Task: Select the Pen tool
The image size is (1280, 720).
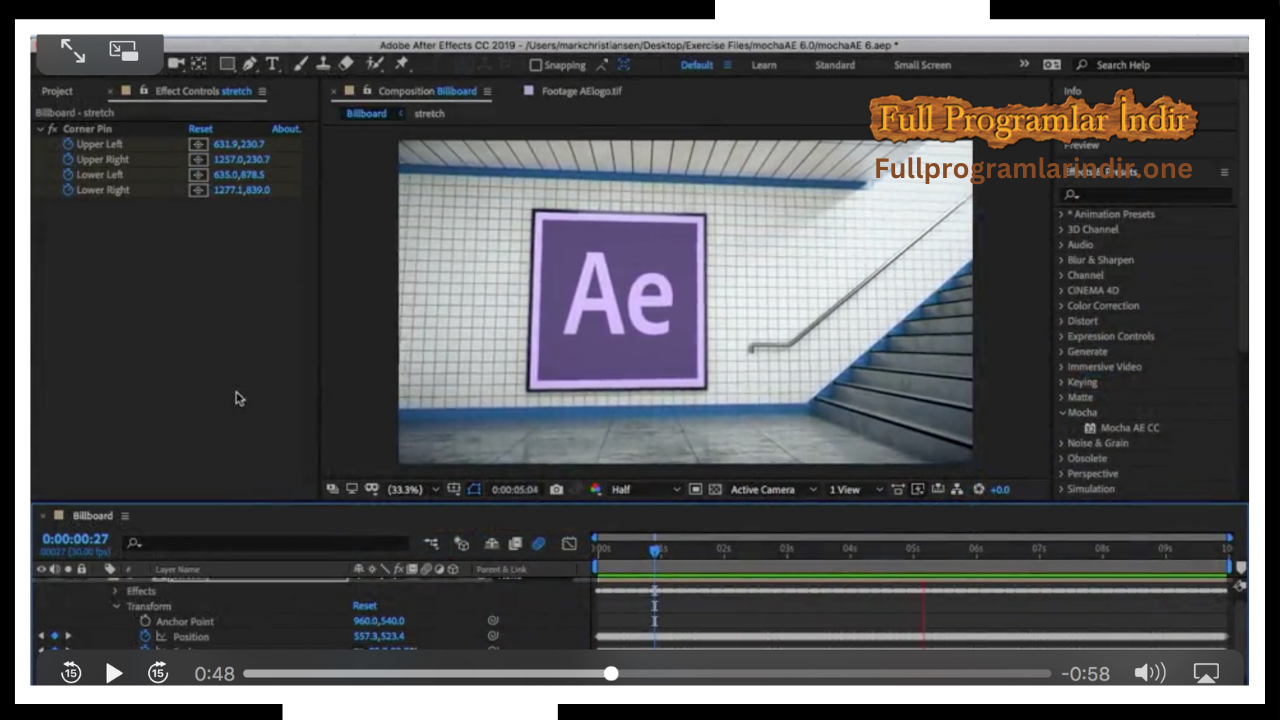Action: [x=249, y=64]
